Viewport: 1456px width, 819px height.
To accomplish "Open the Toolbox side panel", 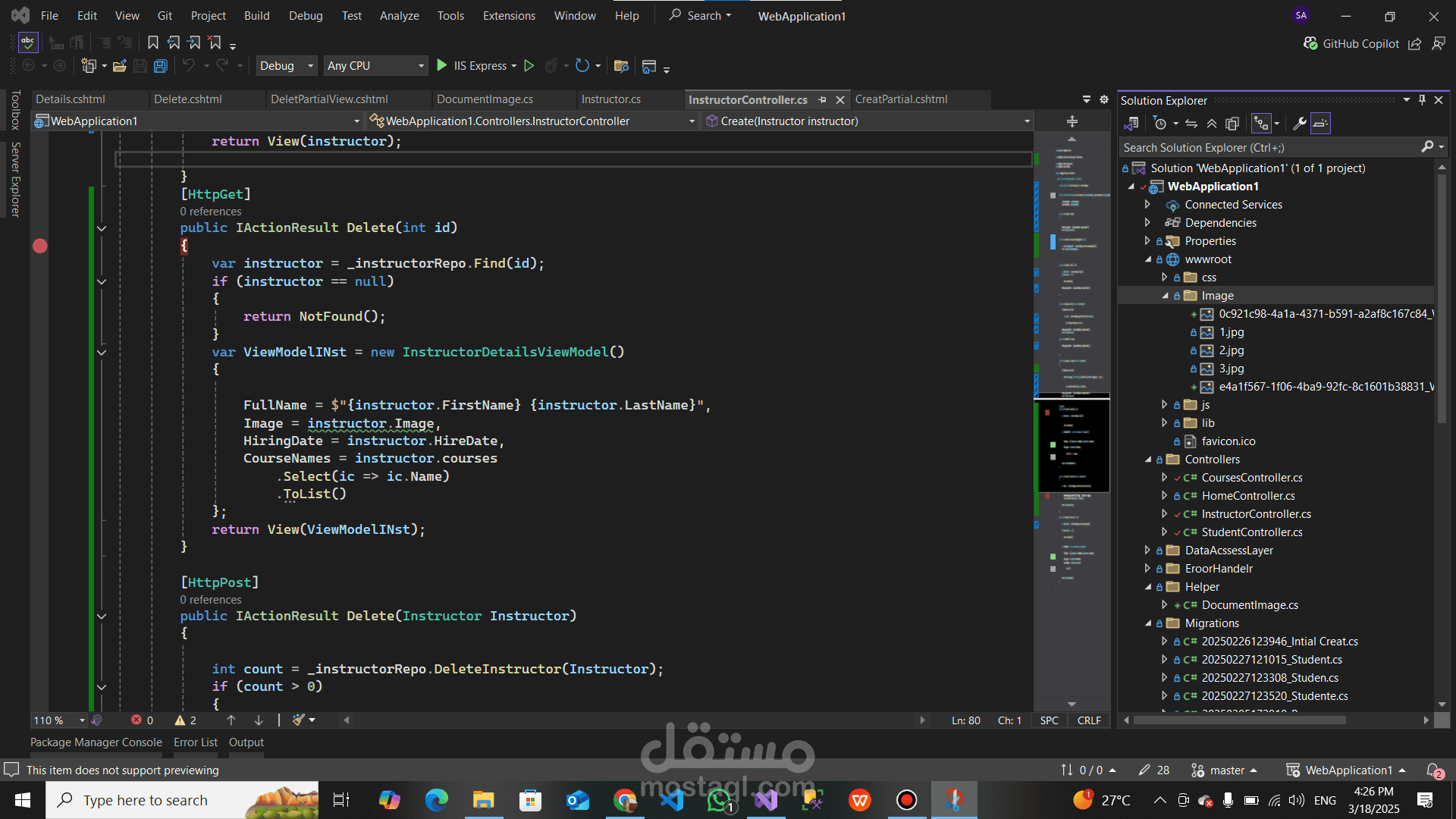I will [x=15, y=111].
